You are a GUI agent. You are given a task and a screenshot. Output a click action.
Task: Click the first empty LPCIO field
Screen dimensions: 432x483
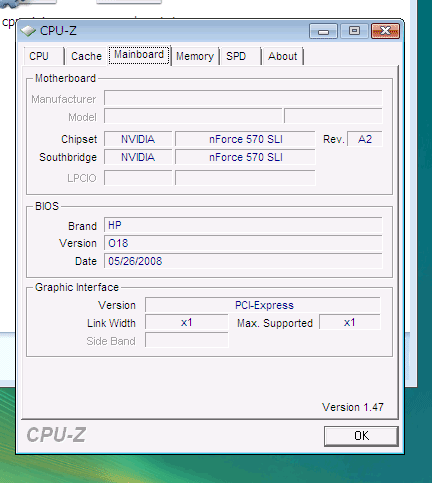[138, 178]
